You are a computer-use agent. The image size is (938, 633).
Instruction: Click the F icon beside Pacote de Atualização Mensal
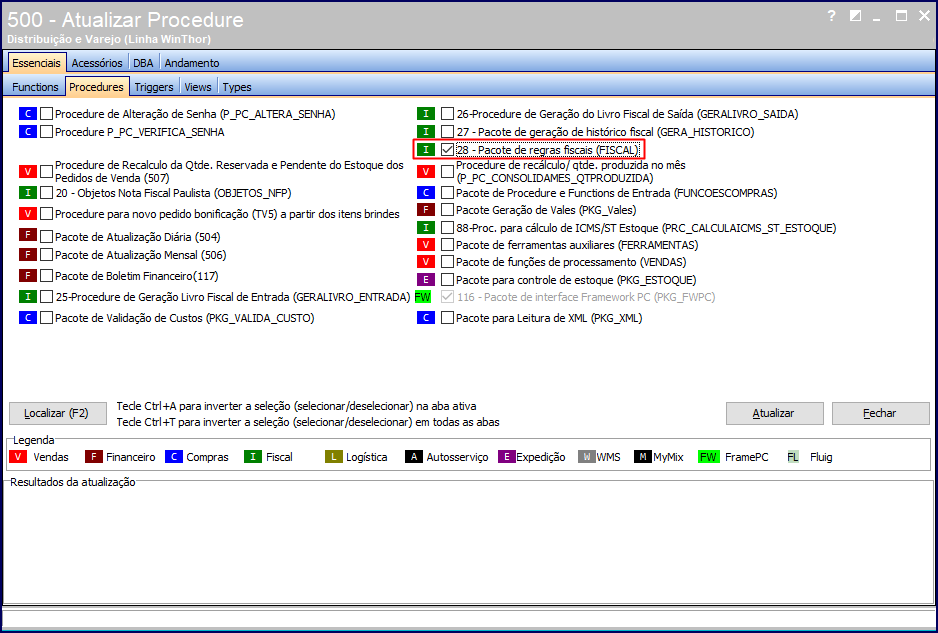click(x=28, y=255)
